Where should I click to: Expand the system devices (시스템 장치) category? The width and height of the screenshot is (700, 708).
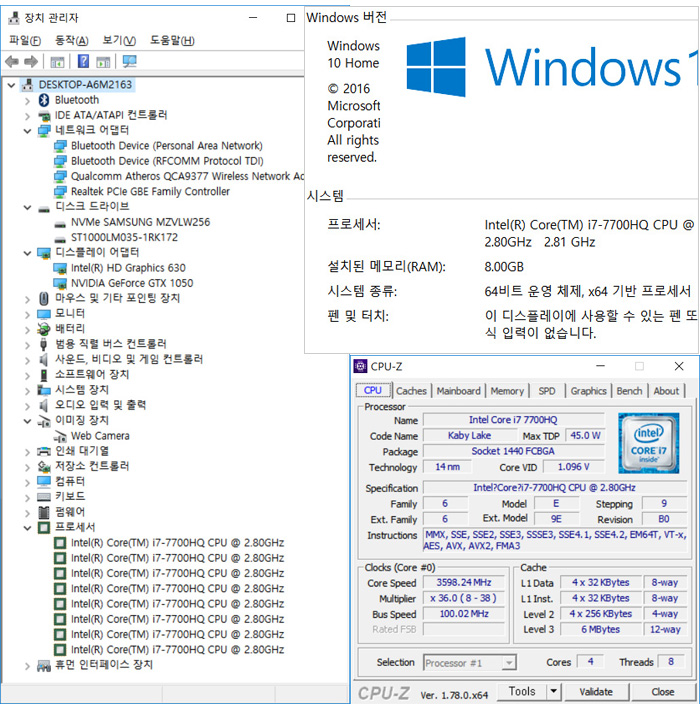click(28, 391)
